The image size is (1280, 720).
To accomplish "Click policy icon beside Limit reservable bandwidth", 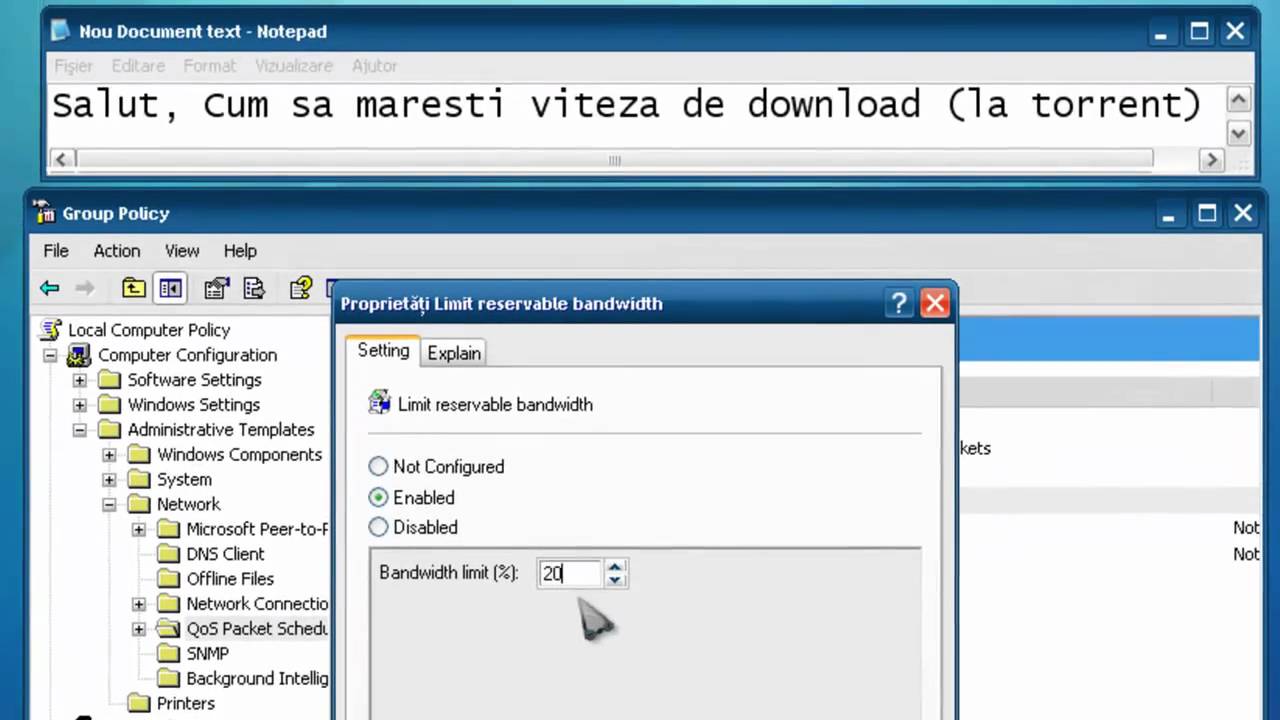I will coord(379,403).
